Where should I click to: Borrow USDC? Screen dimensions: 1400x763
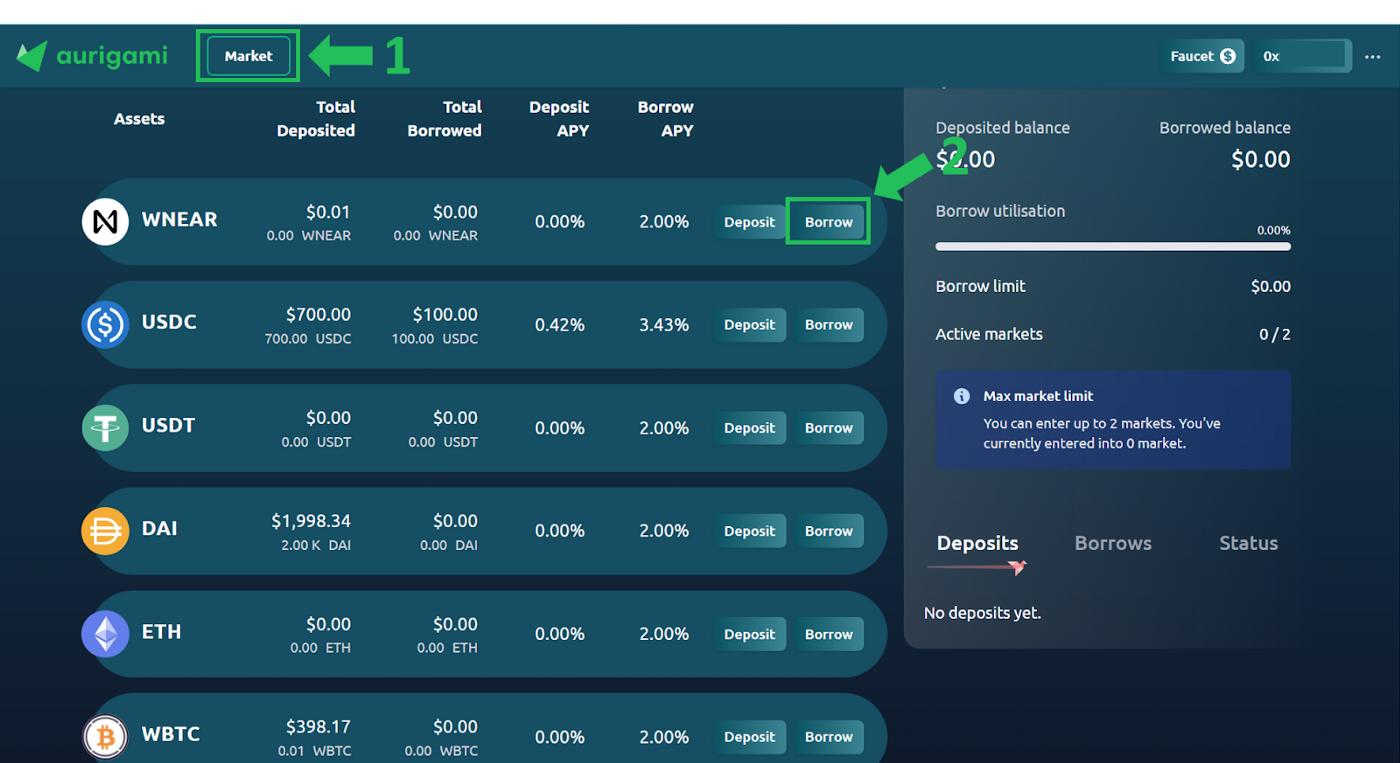[x=828, y=325]
